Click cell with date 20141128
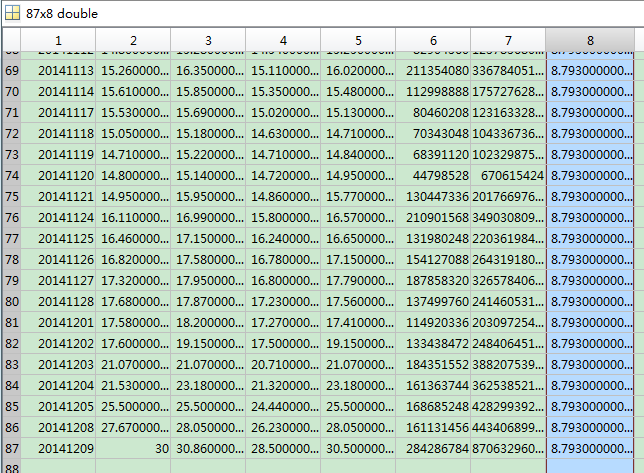The height and width of the screenshot is (473, 644). [x=58, y=301]
